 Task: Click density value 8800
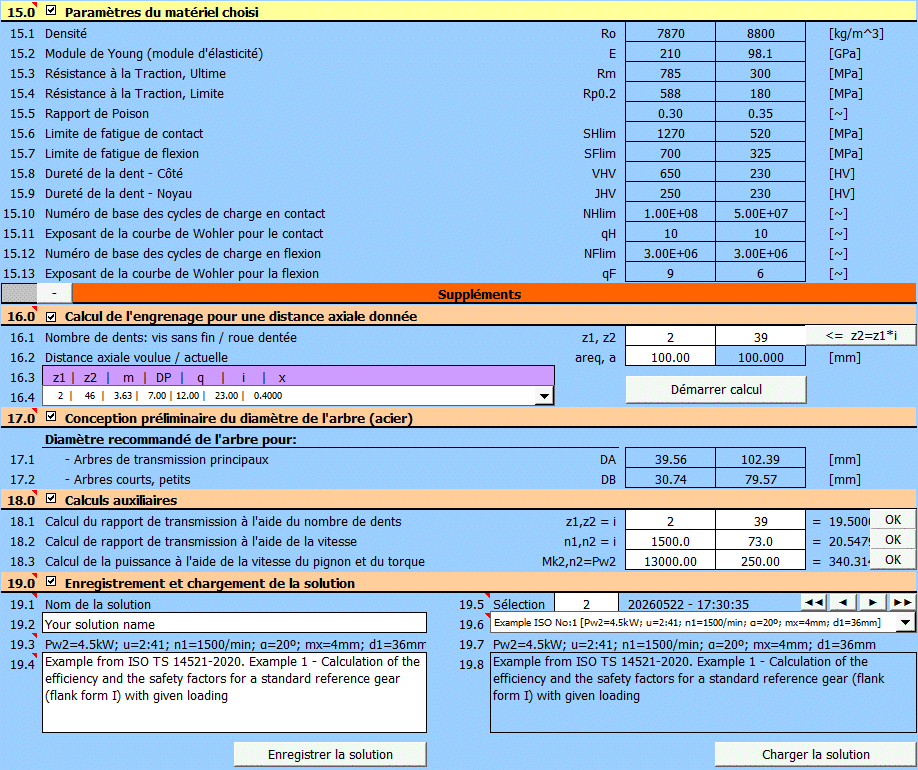tap(761, 33)
